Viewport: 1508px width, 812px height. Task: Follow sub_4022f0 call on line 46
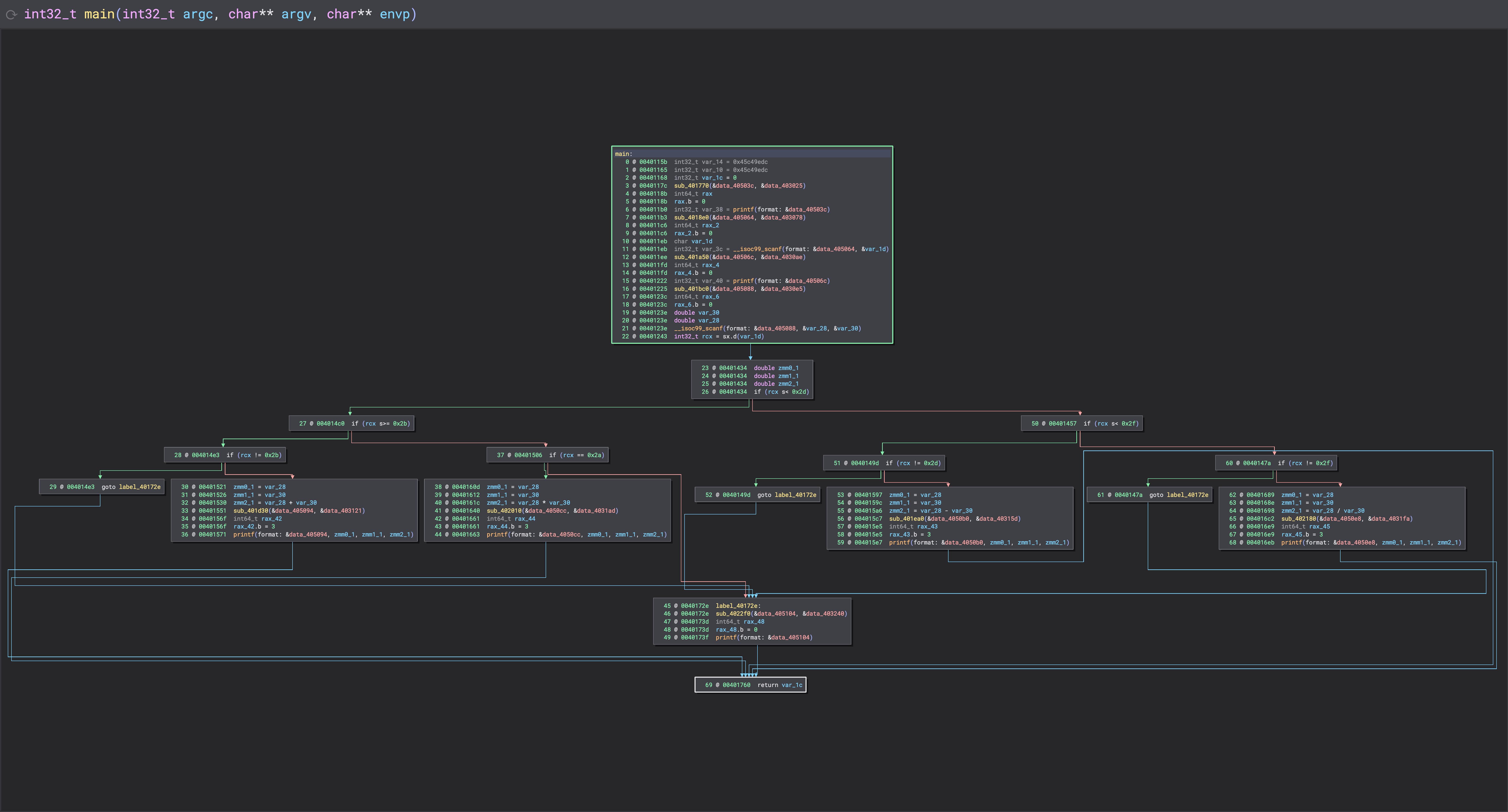(x=733, y=614)
